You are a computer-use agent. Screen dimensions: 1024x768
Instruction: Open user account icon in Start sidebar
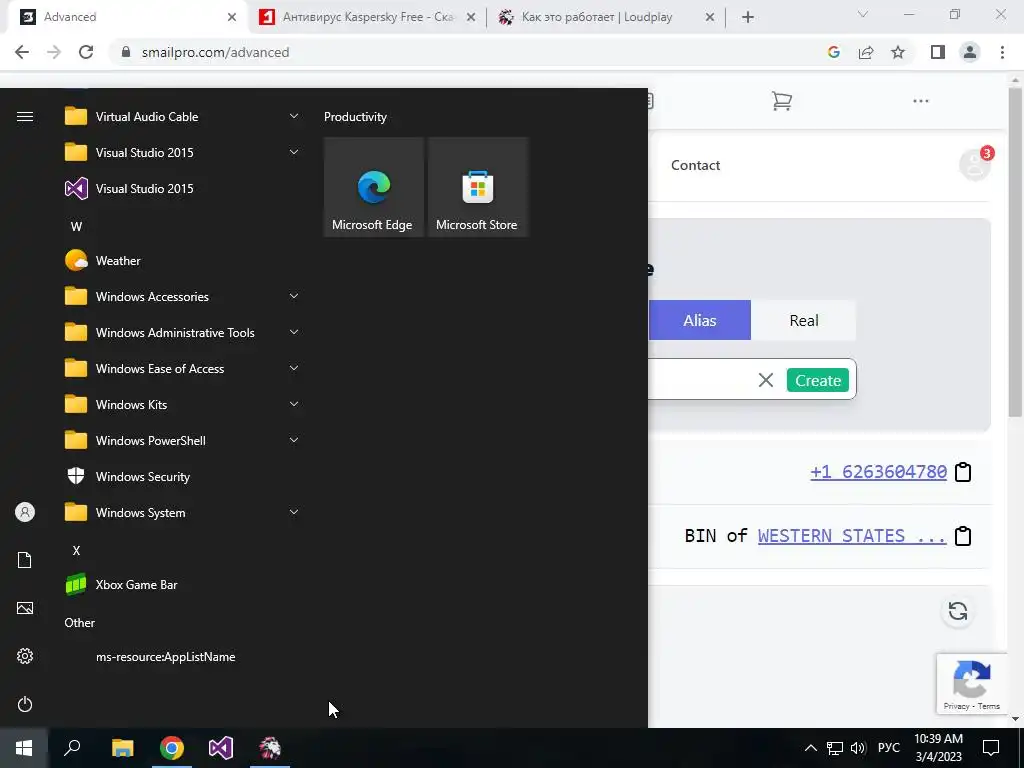click(25, 512)
